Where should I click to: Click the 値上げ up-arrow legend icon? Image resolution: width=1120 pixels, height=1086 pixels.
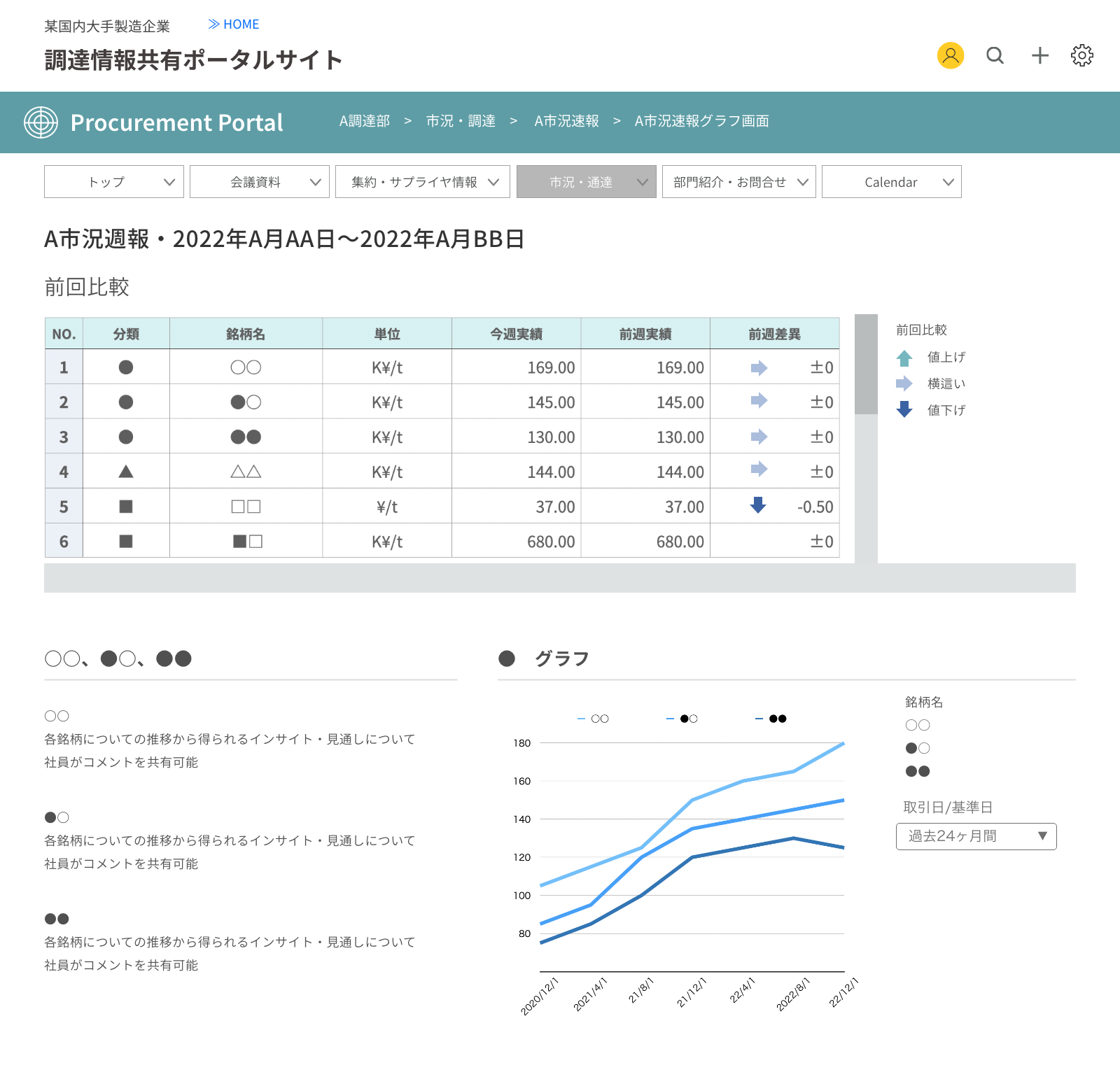point(906,357)
